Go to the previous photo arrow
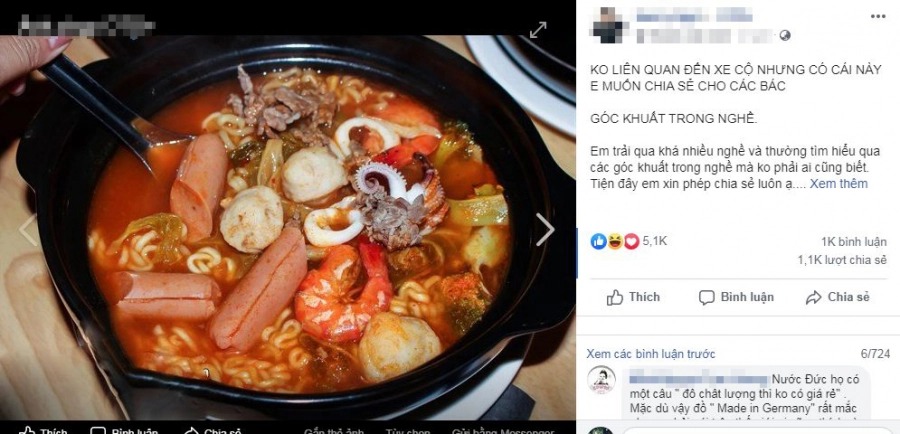 coord(28,230)
